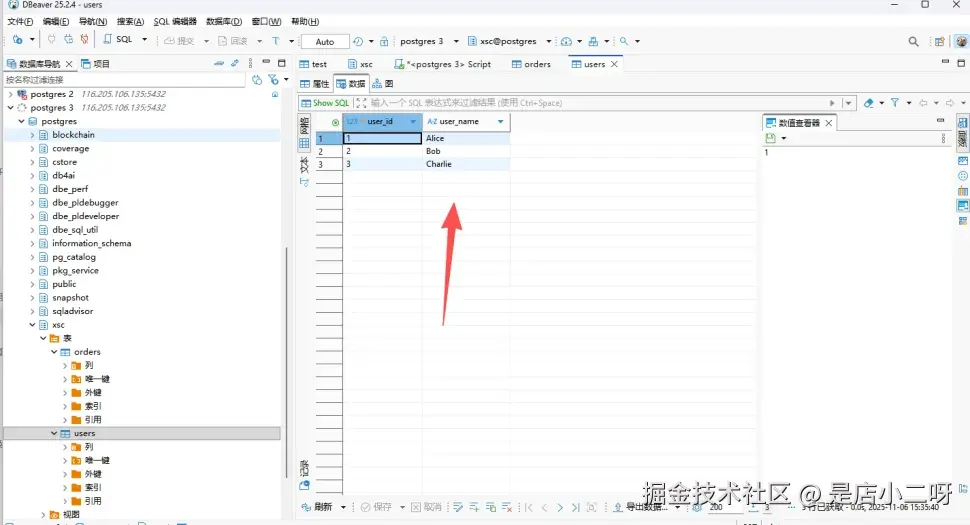This screenshot has height=525, width=970.
Task: Click the navigator filter funnel icon
Action: (273, 80)
